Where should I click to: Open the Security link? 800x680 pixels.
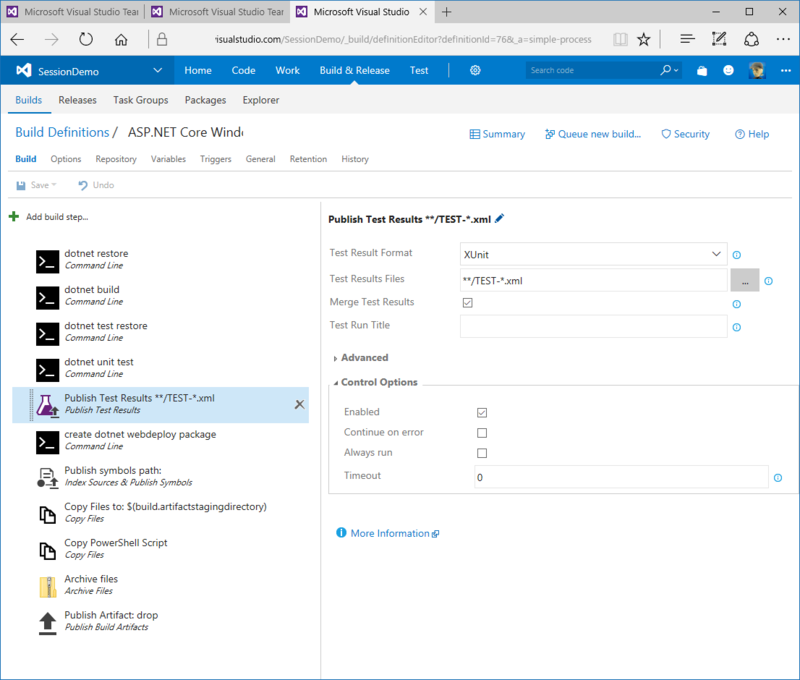(685, 134)
